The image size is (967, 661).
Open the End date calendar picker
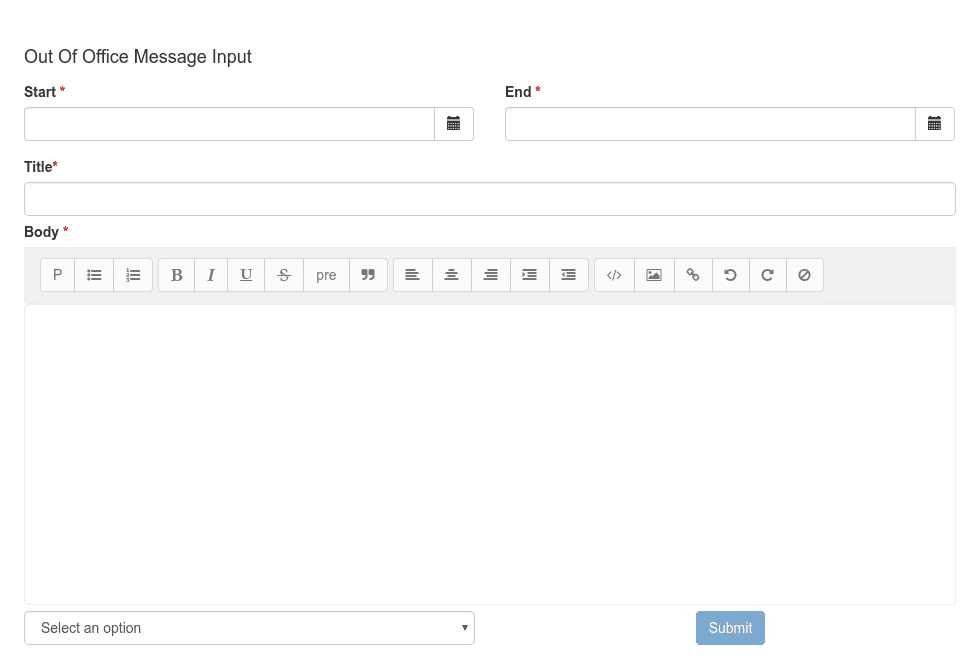pos(934,123)
